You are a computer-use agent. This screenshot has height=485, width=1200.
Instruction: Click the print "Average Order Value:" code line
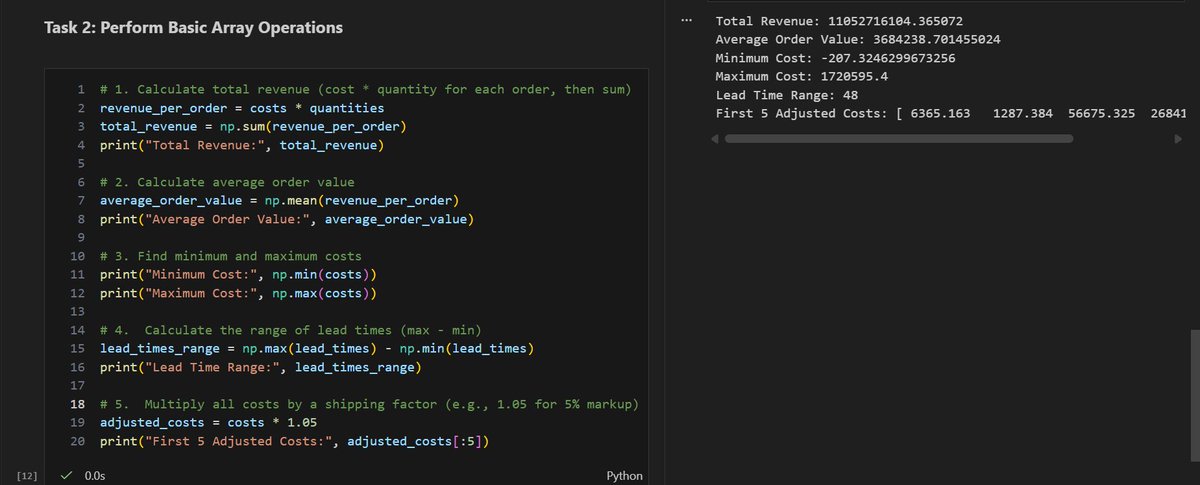287,219
